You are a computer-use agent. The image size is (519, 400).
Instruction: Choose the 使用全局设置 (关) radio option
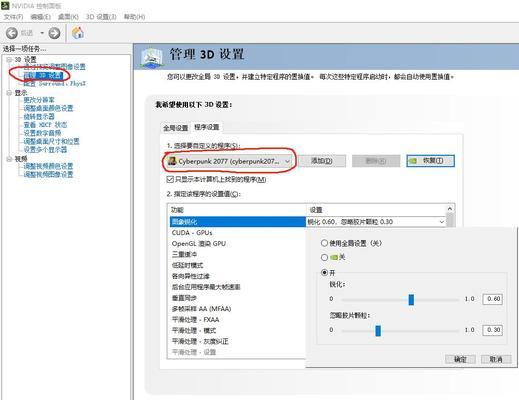[x=324, y=243]
